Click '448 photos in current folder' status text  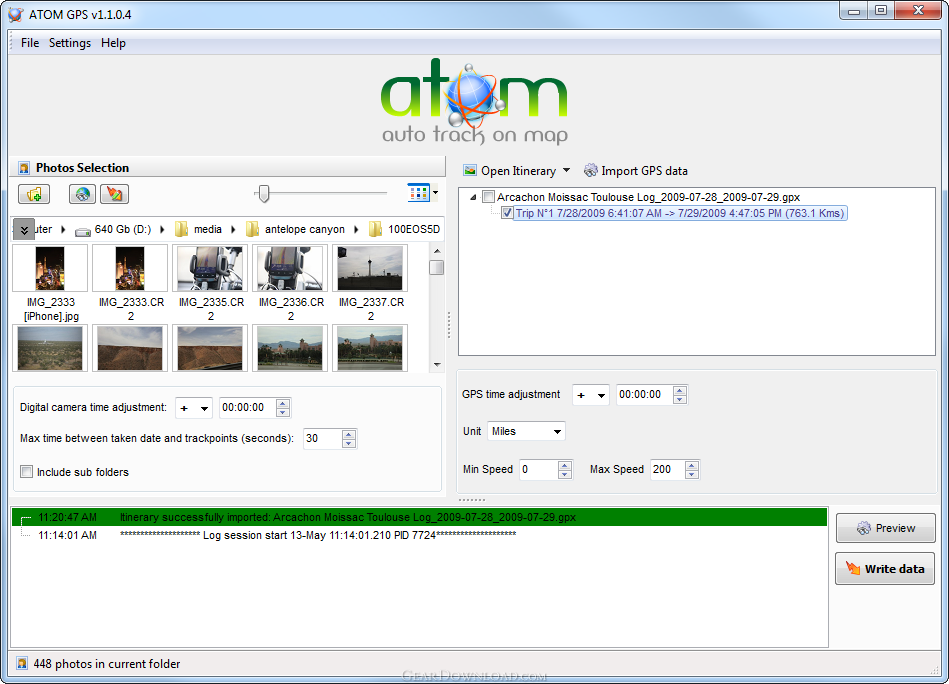coord(107,664)
